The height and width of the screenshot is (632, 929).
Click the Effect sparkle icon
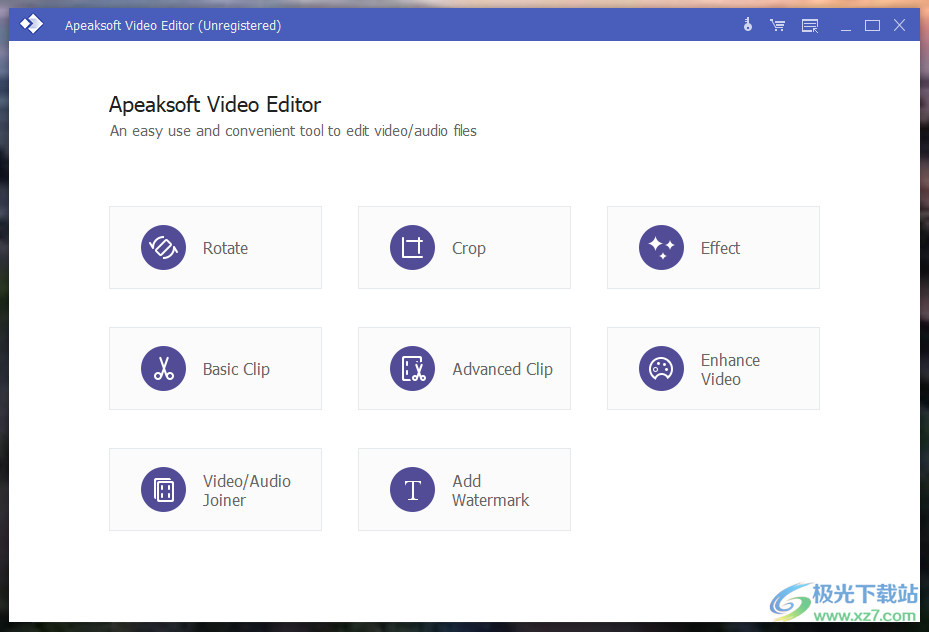(661, 248)
